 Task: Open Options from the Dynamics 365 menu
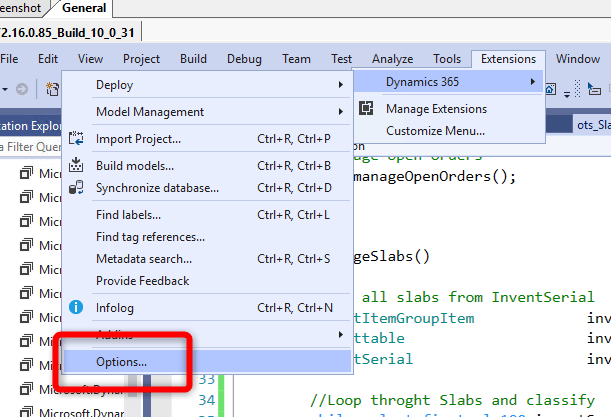click(121, 361)
